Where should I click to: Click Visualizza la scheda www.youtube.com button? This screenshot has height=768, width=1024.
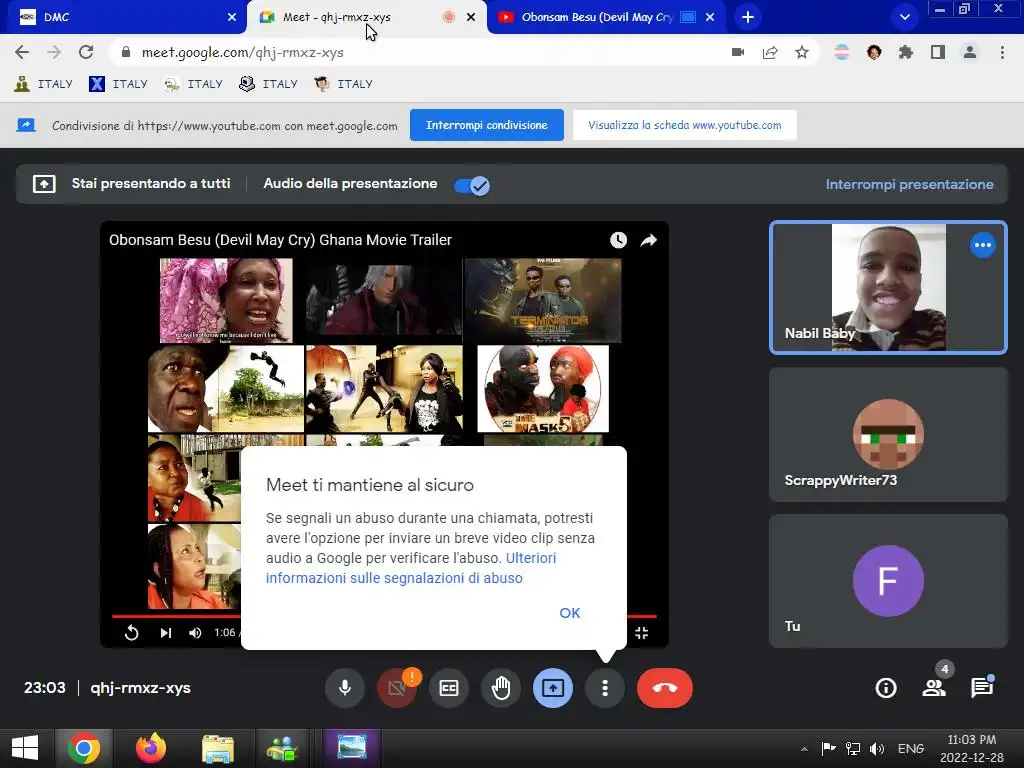pos(684,125)
